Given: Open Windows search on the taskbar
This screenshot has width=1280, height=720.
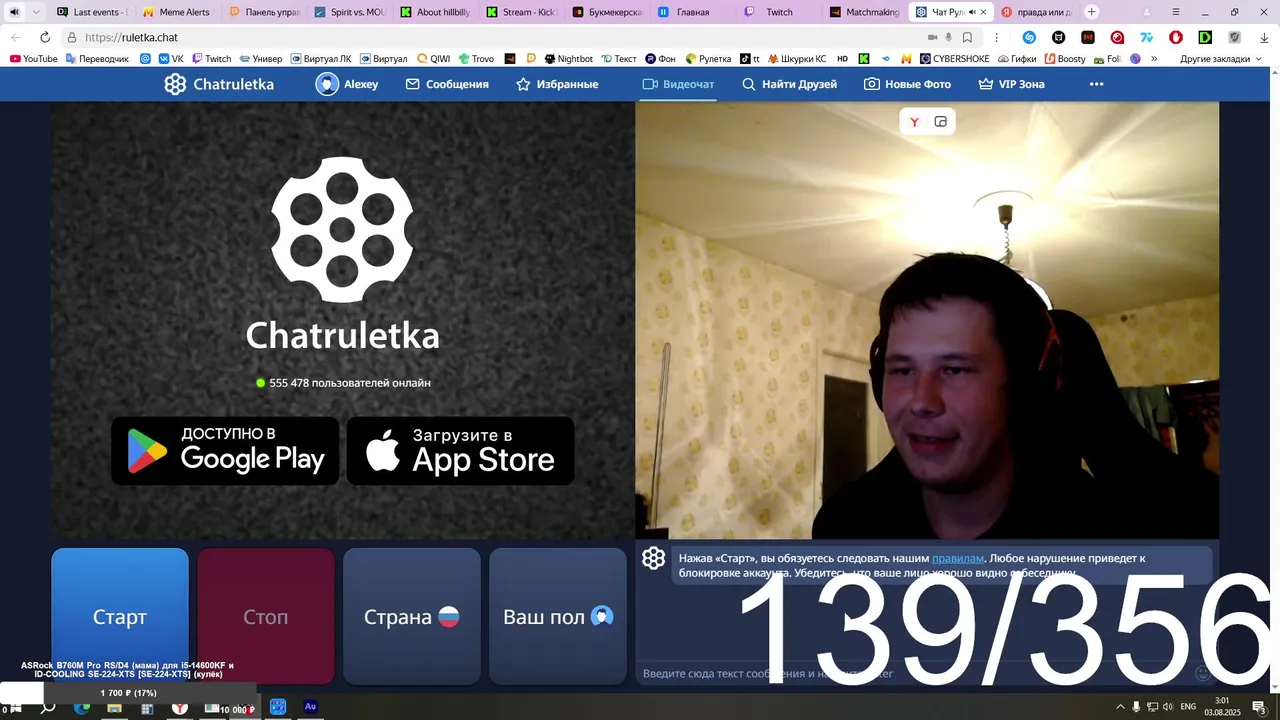Looking at the screenshot, I should (48, 707).
